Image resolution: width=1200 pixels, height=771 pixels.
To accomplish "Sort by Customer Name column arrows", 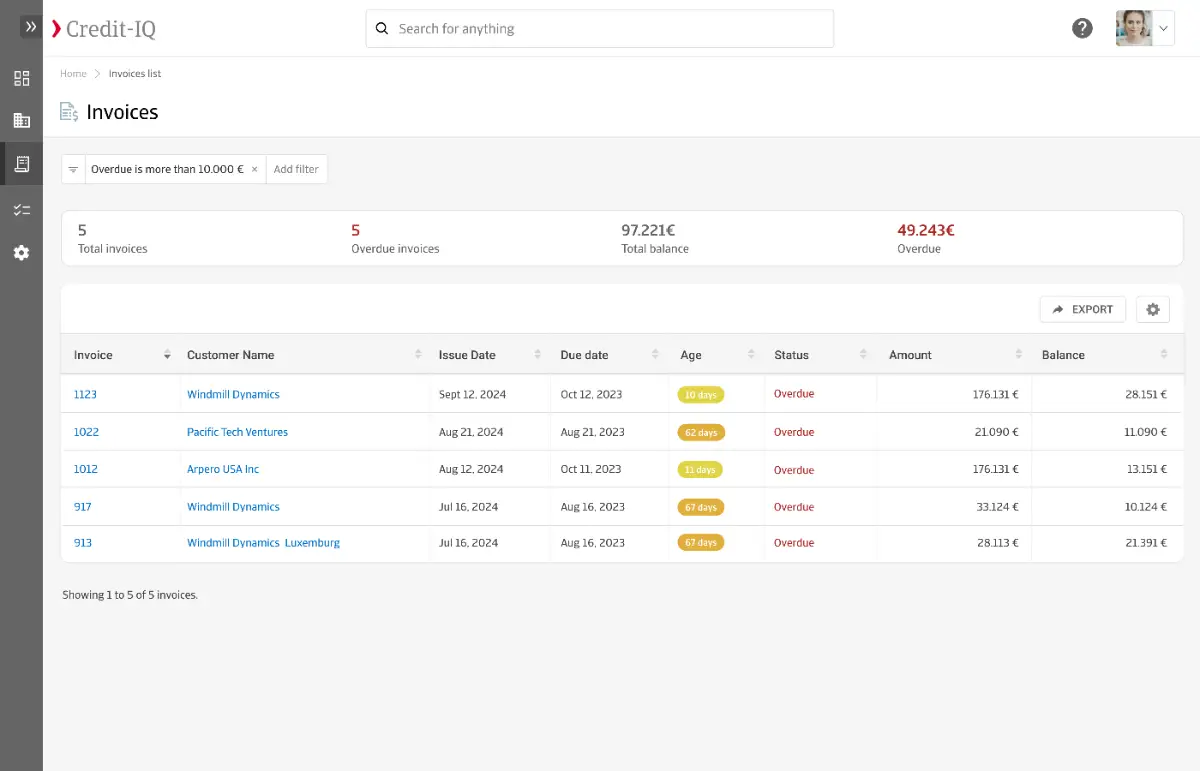I will [418, 355].
